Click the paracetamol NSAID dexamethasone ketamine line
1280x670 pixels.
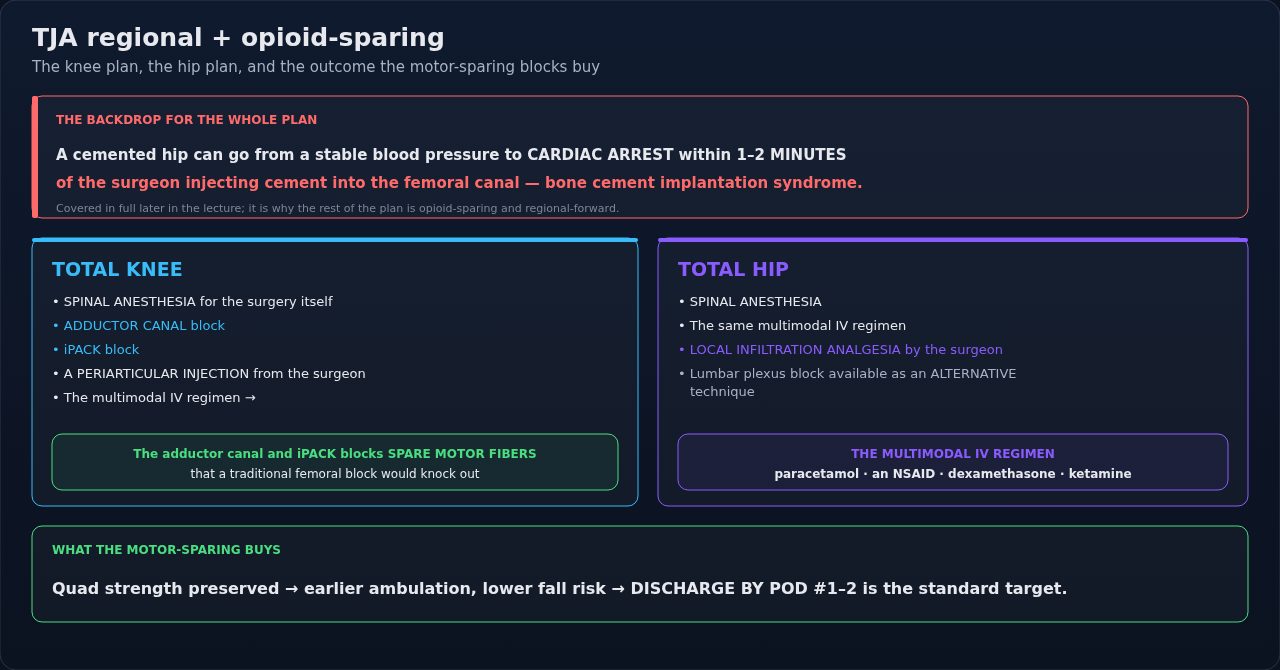953,474
